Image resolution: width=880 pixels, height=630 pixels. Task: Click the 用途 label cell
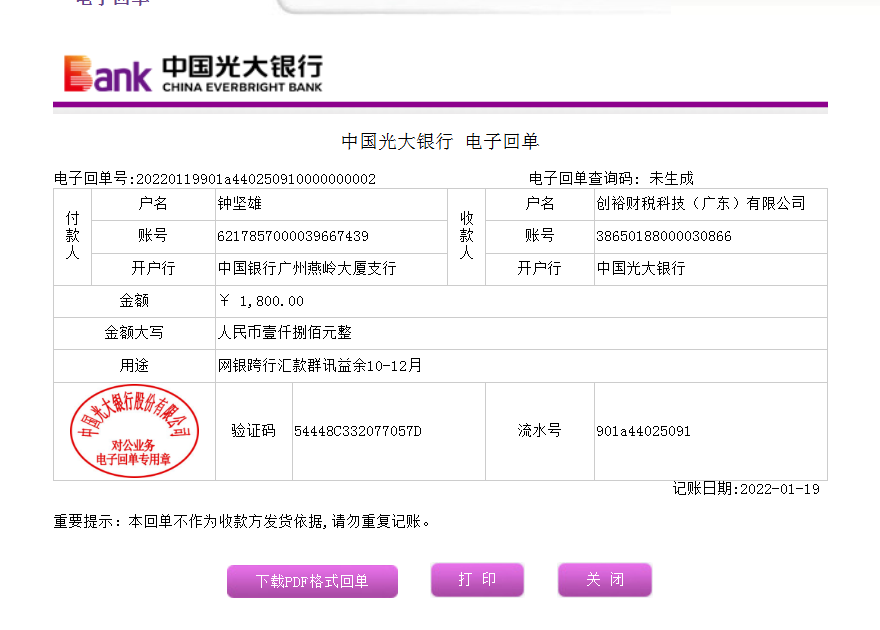click(x=134, y=366)
